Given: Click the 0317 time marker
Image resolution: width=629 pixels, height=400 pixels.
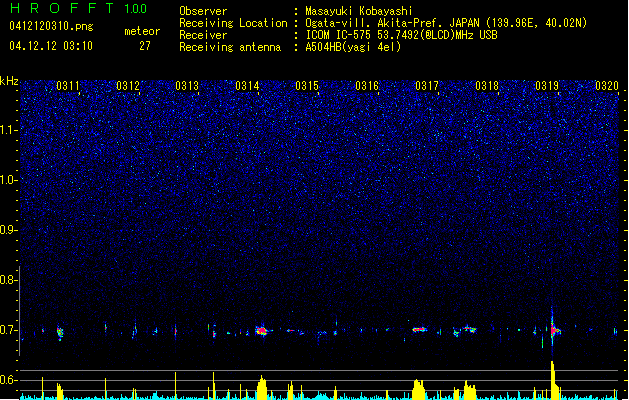Looking at the screenshot, I should pyautogui.click(x=427, y=86).
